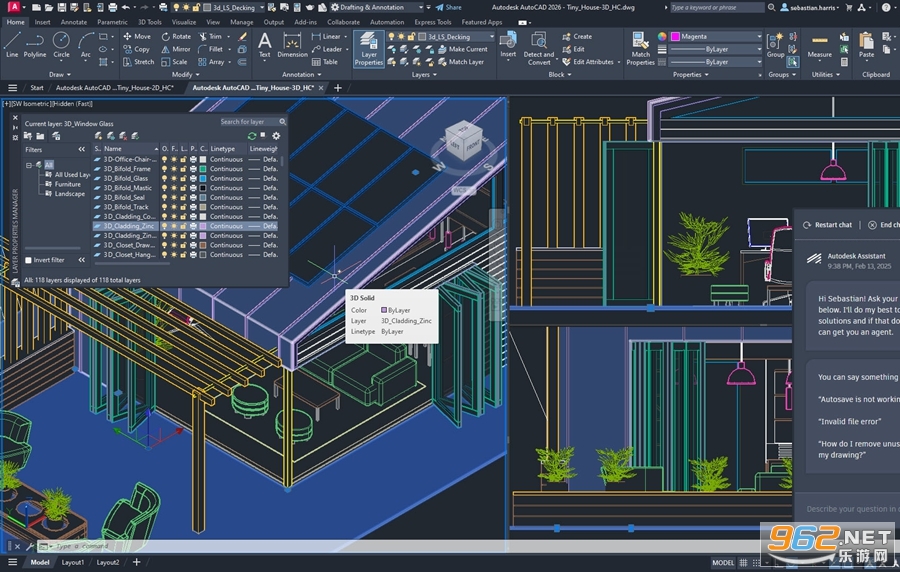Insert a Table from Annotation panel
Viewport: 900px width, 572px height.
(x=325, y=62)
